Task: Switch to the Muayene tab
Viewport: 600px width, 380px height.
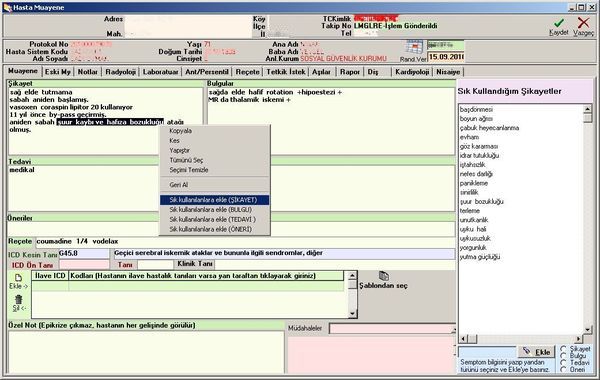Action: [23, 71]
